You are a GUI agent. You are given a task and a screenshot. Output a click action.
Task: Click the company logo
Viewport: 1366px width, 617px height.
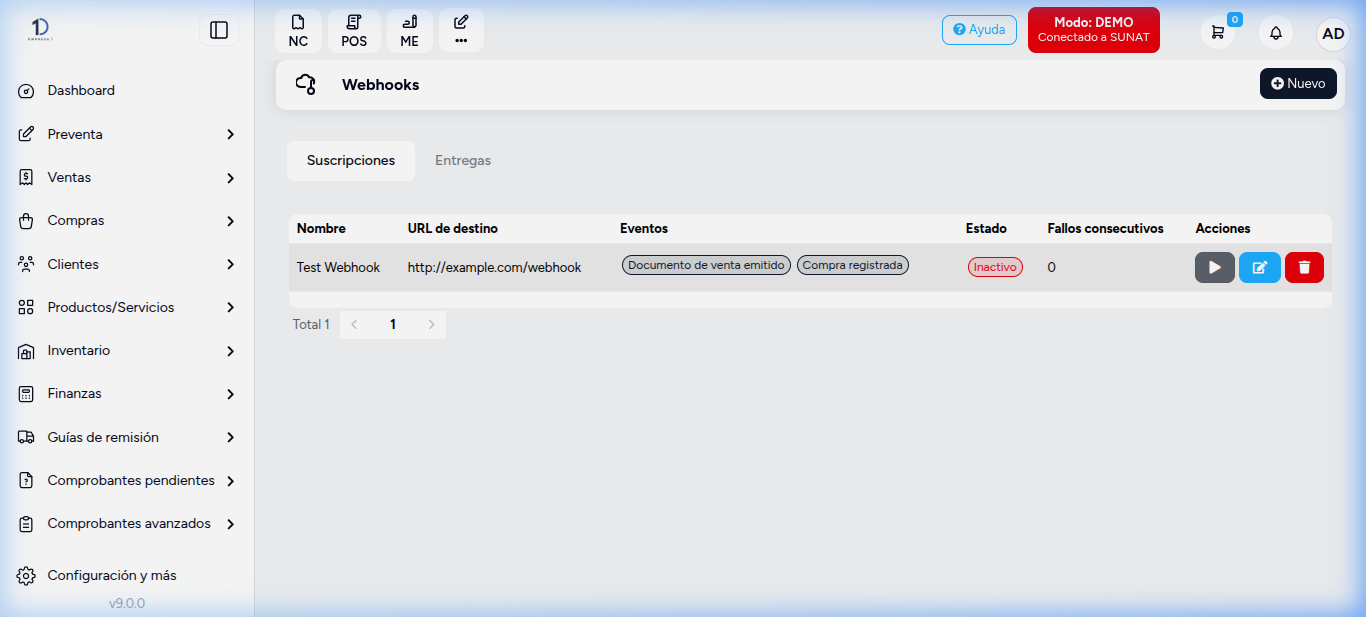[41, 30]
